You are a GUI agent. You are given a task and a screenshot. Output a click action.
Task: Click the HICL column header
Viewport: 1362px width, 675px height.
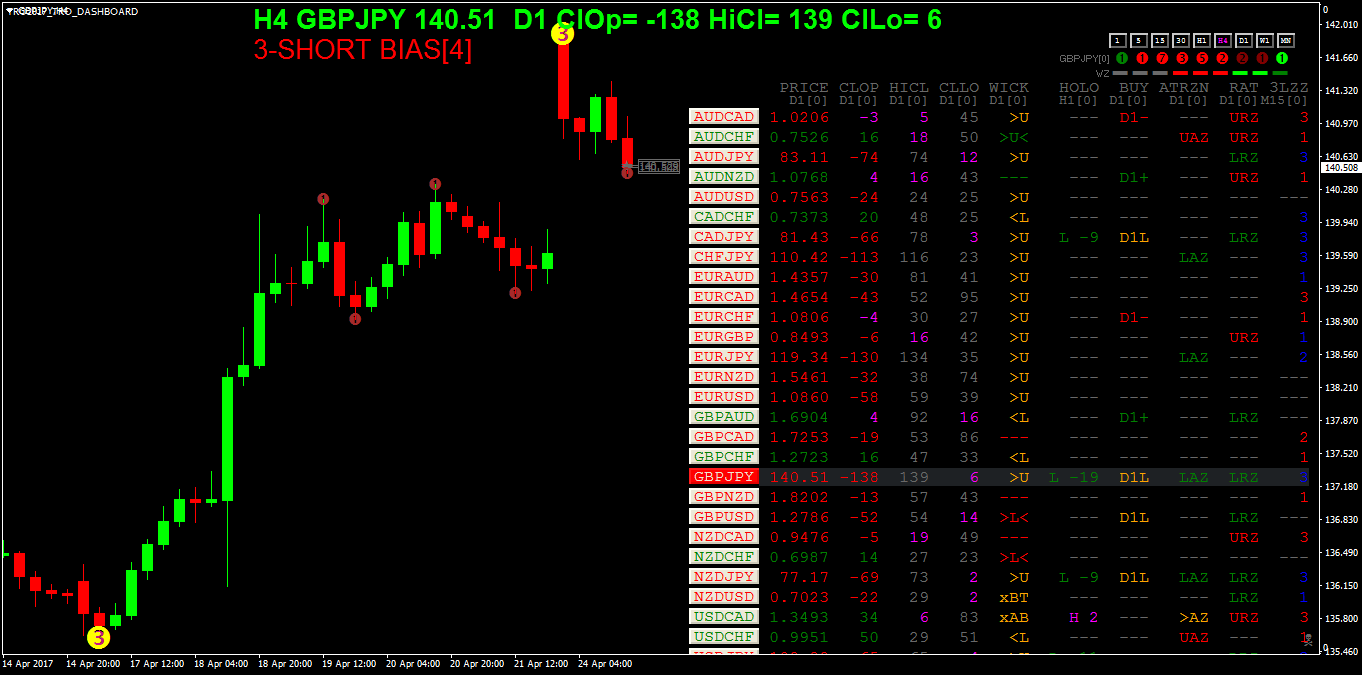point(909,88)
